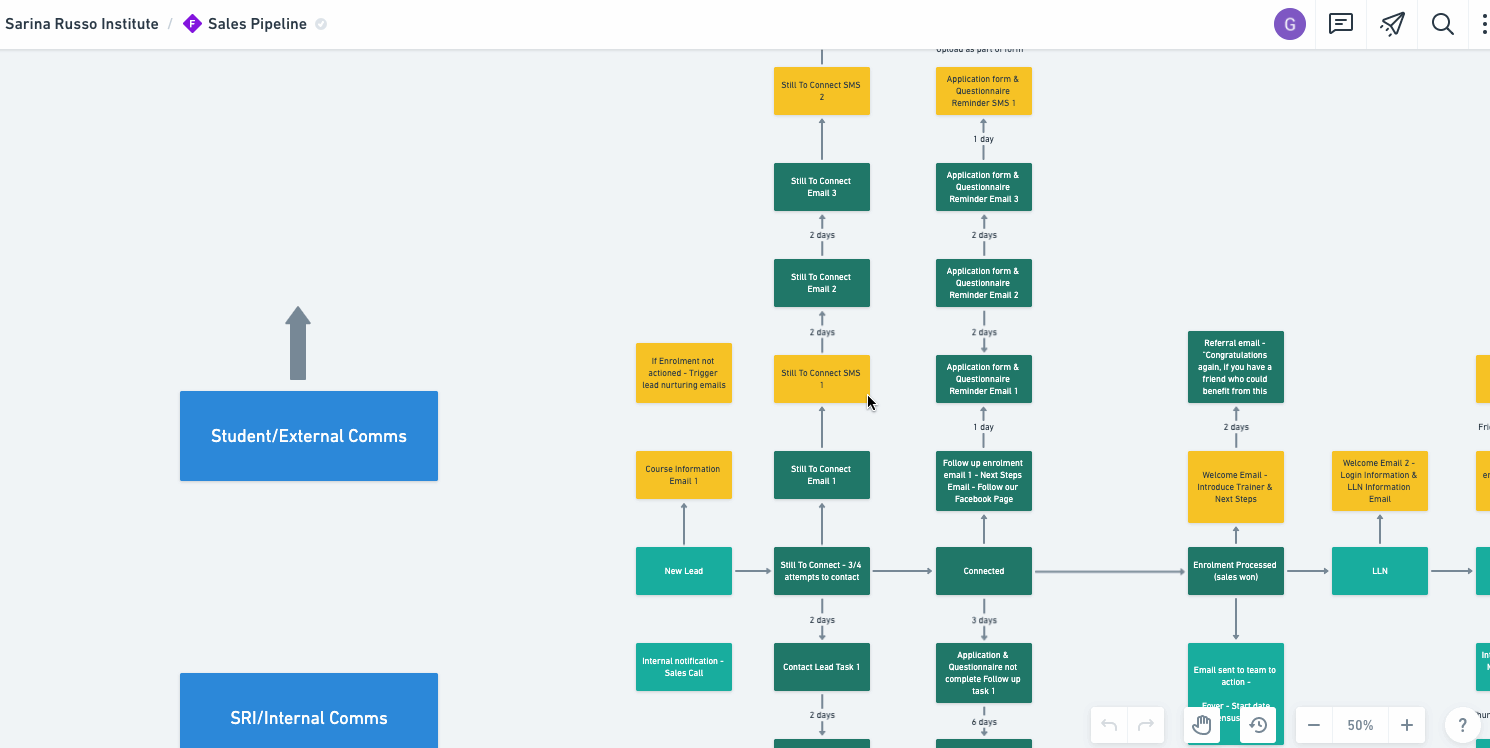Zoom in with the plus button
1490x748 pixels.
(1407, 725)
